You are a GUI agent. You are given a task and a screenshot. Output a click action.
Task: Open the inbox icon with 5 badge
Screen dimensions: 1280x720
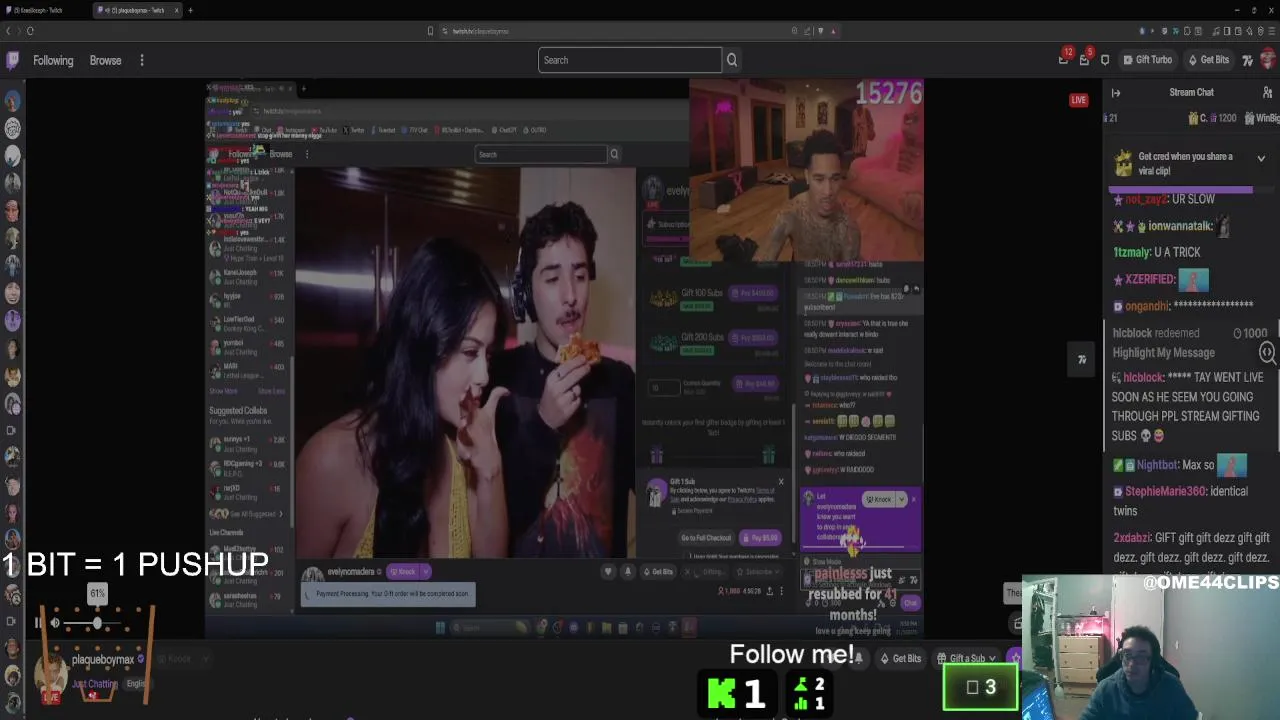(1085, 59)
